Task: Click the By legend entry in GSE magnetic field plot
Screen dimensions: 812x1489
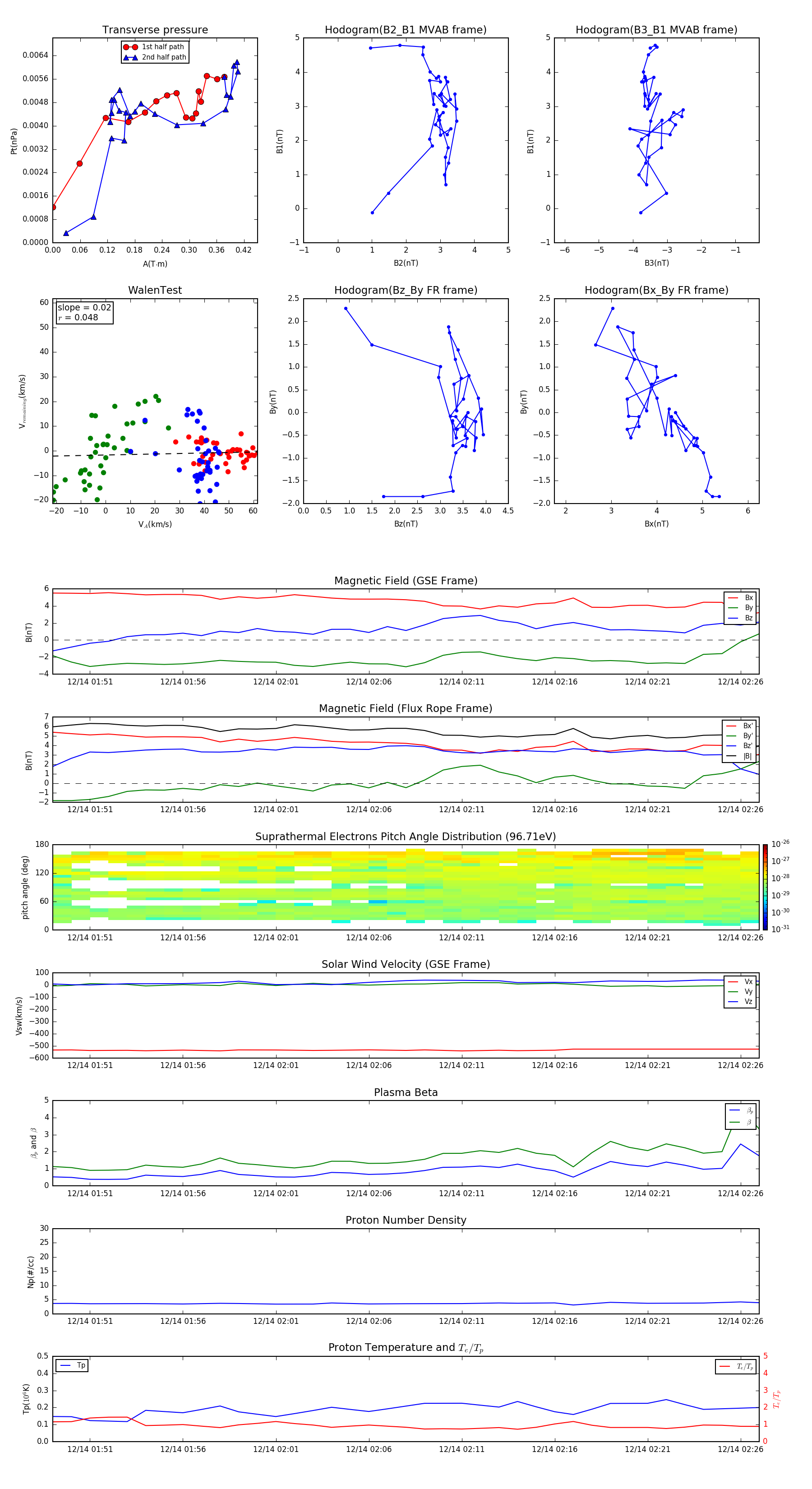Action: (740, 607)
